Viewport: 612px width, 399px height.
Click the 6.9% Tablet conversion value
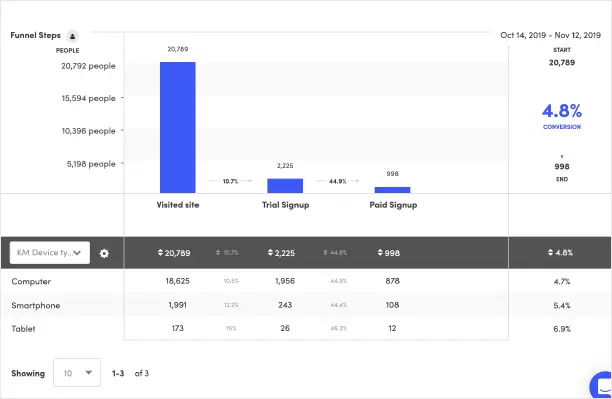pyautogui.click(x=562, y=329)
